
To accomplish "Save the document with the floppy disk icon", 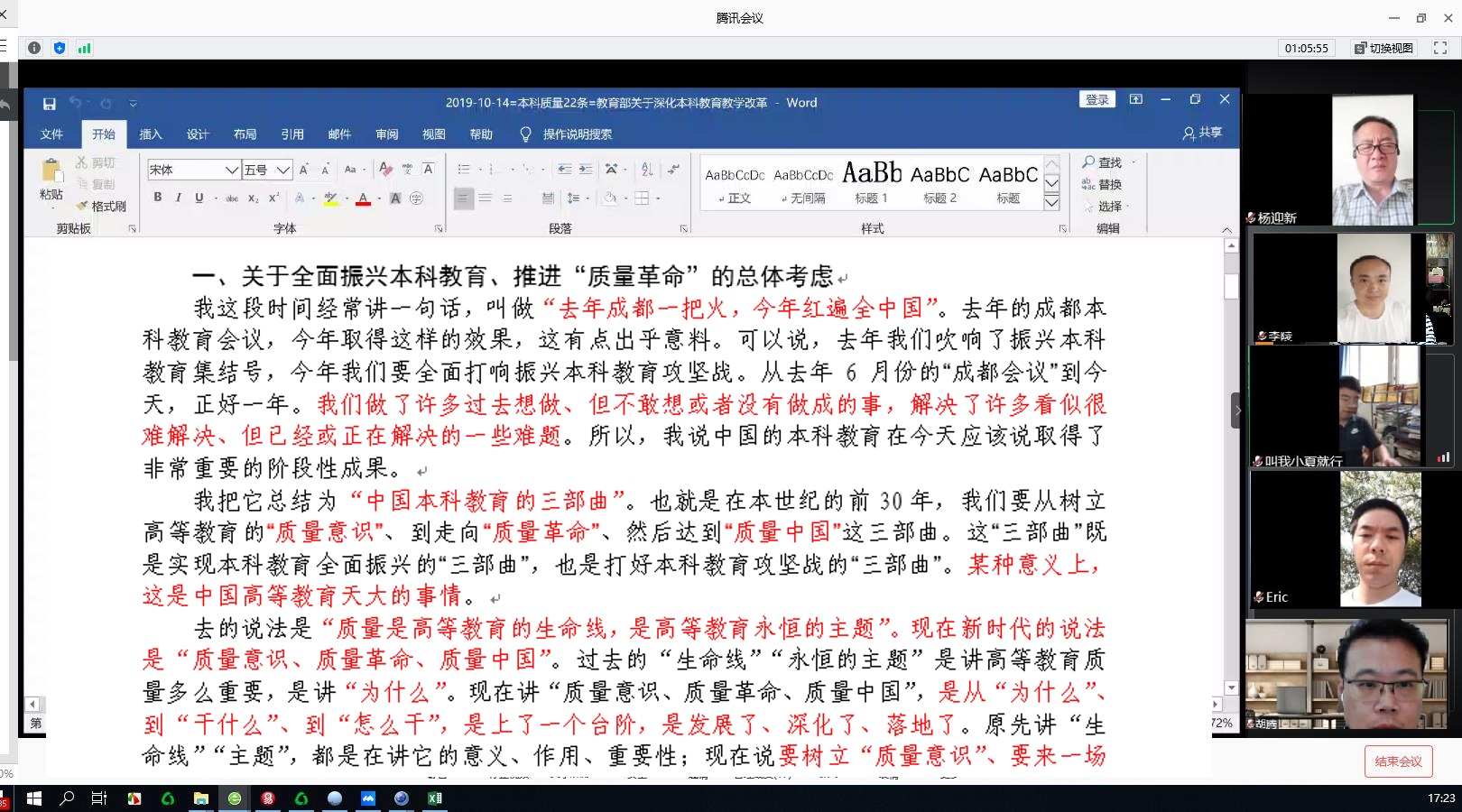I will (x=50, y=104).
